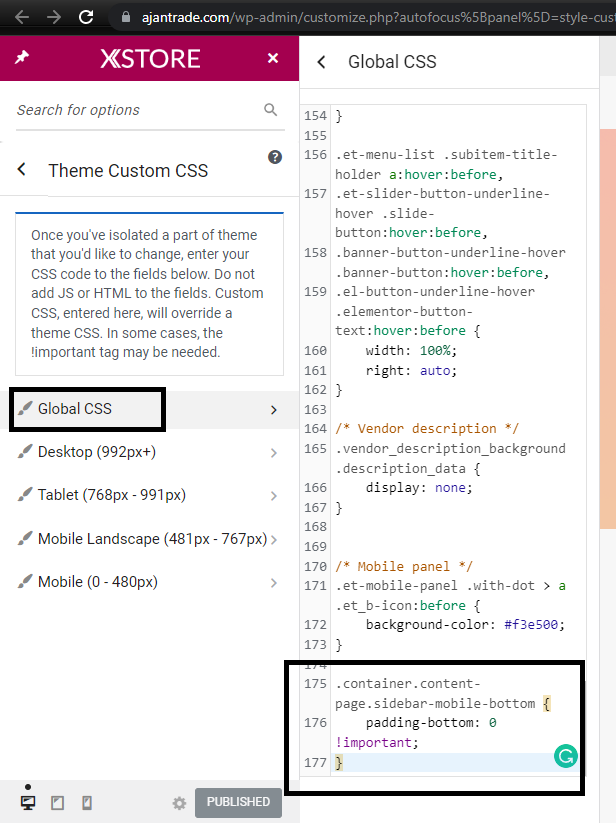Viewport: 616px width, 823px height.
Task: Click the 'padding-bottom: 0' code line
Action: (x=431, y=723)
